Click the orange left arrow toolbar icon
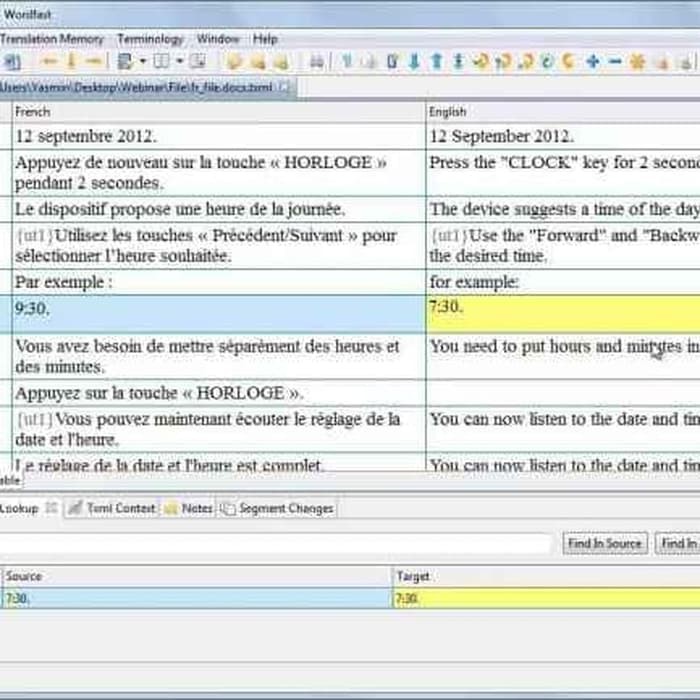The height and width of the screenshot is (700, 700). (48, 62)
